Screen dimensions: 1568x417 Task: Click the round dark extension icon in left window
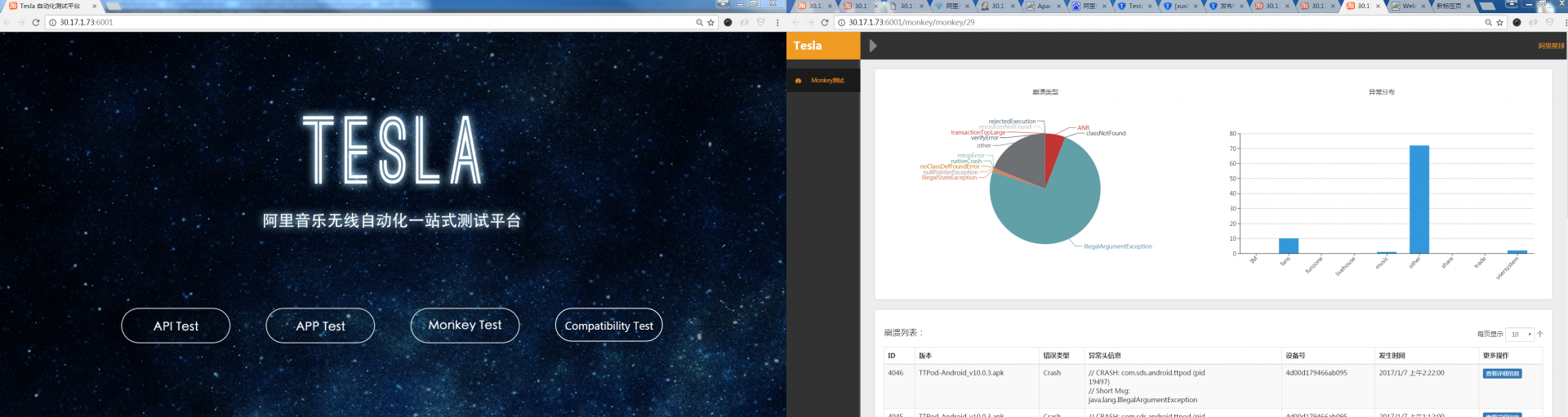[728, 22]
